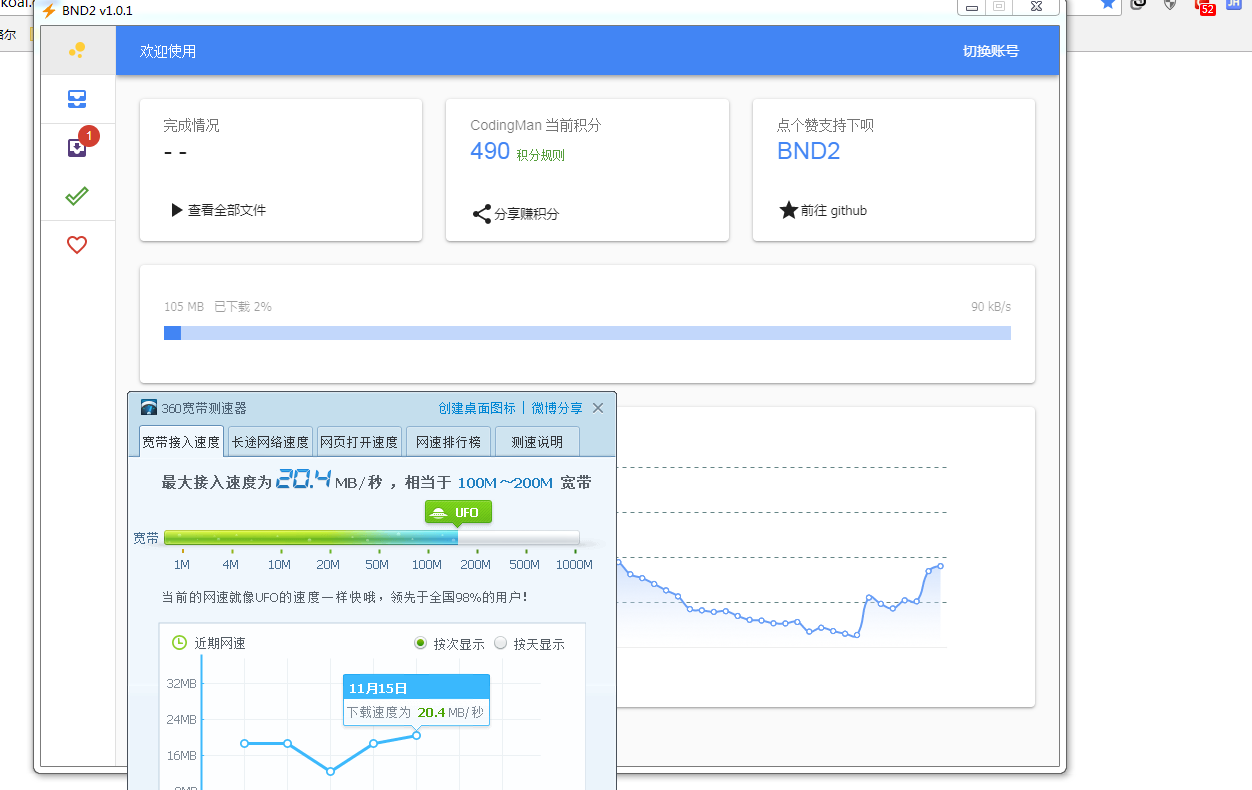Expand 查看全部文件 with the triangle arrow
Image resolution: width=1252 pixels, height=790 pixels.
(x=177, y=210)
